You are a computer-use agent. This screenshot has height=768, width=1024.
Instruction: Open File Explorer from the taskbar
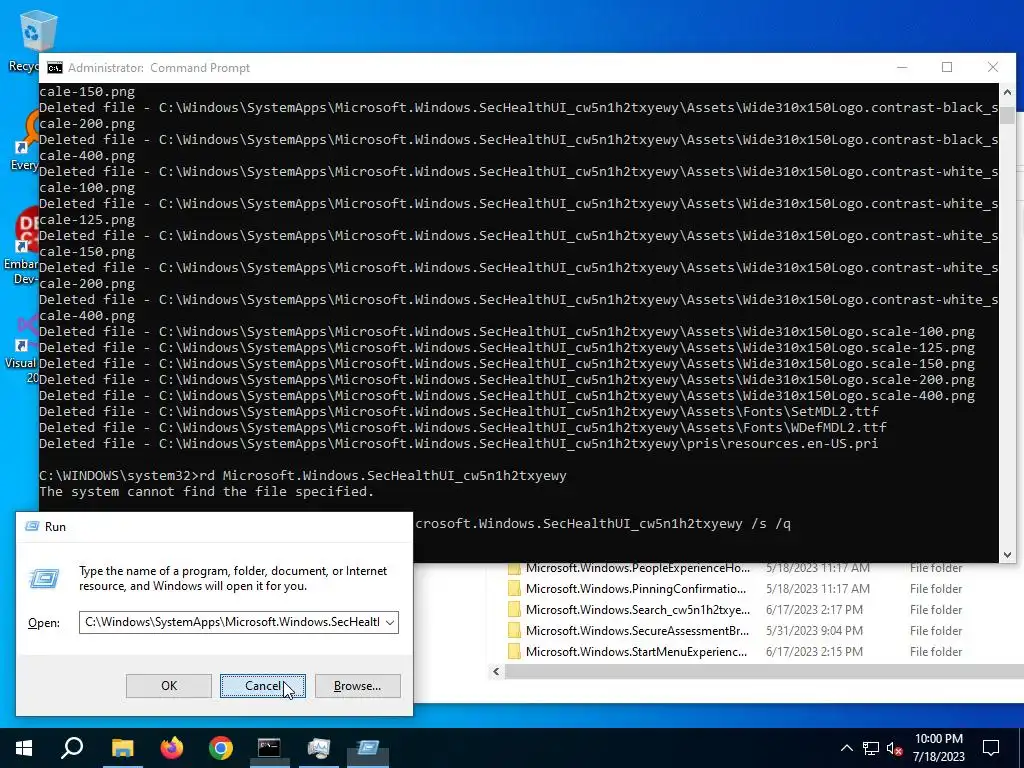click(x=122, y=748)
